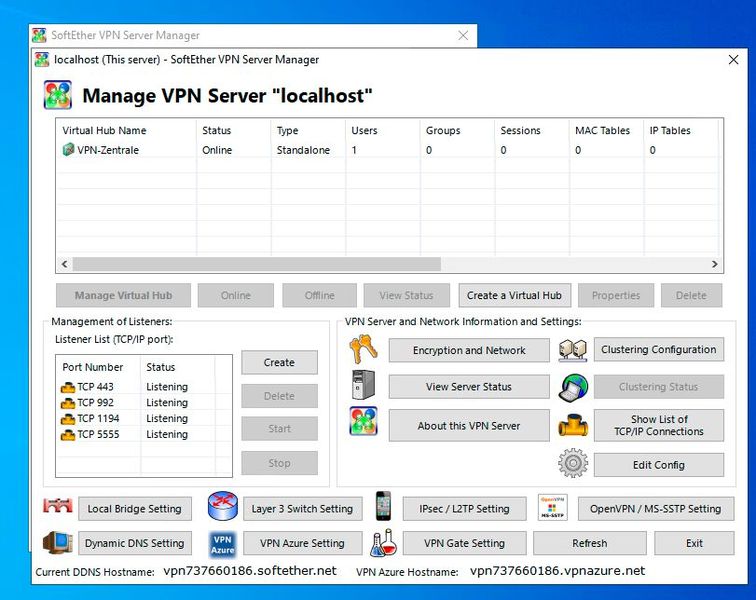Click the listener icon for TCP 1194
The image size is (756, 600).
68,419
